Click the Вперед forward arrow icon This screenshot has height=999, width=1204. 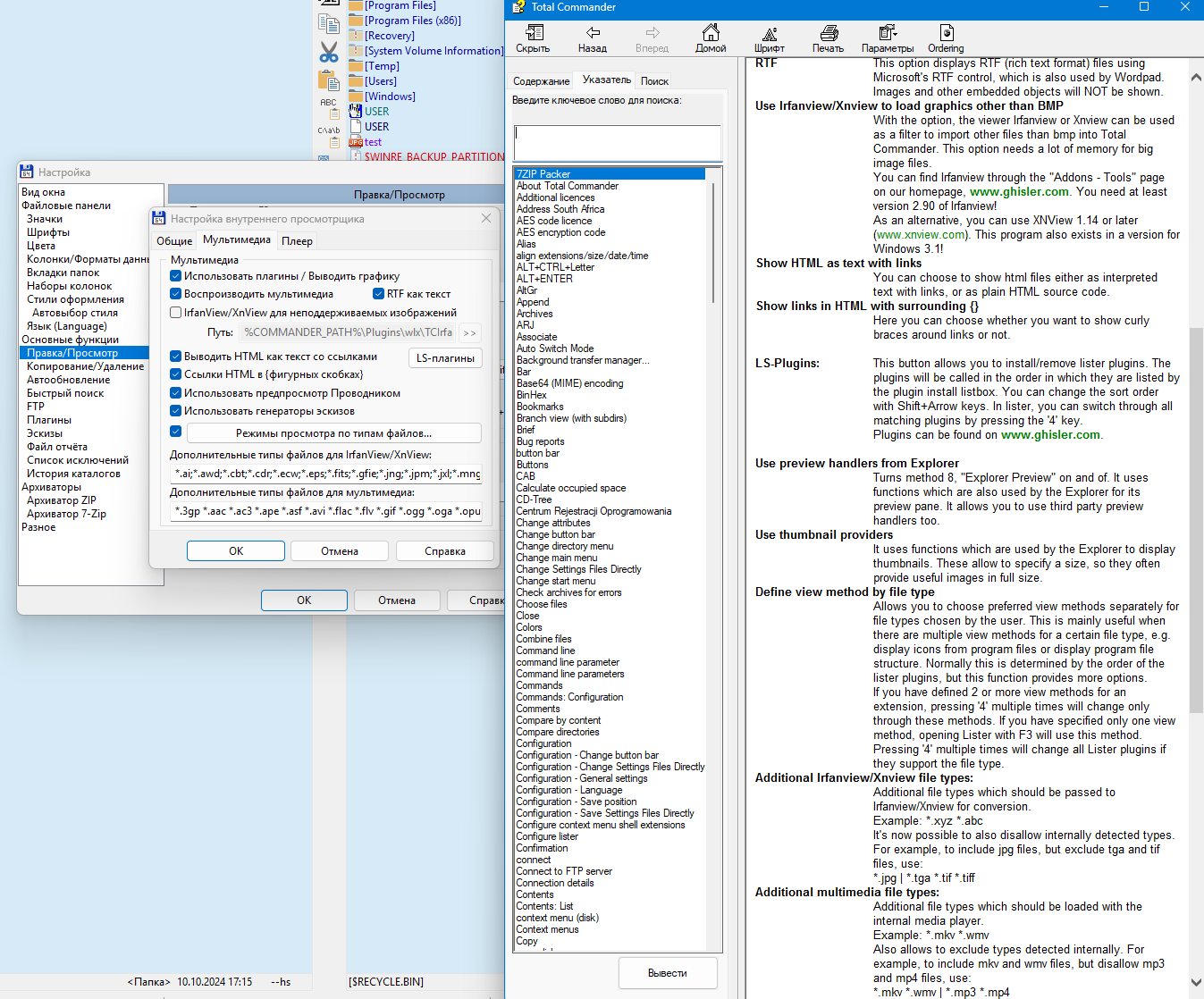coord(652,33)
